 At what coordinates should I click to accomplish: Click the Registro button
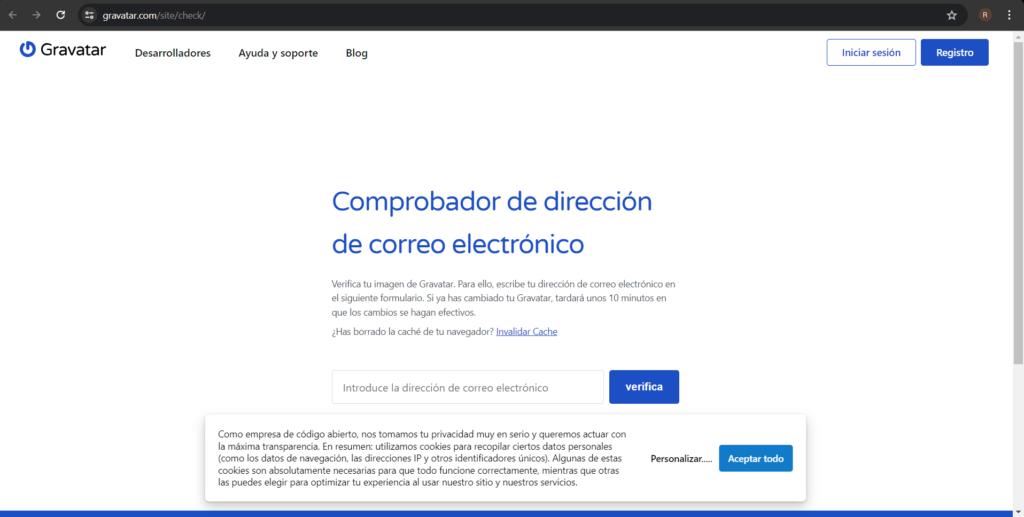(x=955, y=52)
